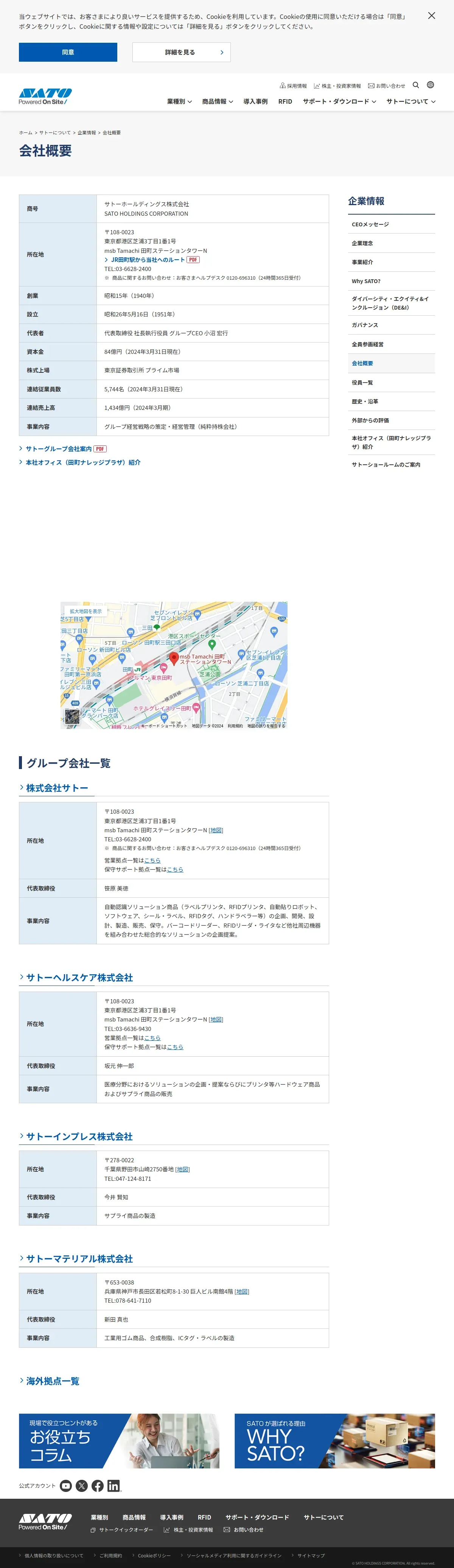Open 本社オフィス(田町ナレッジプラザ)紹介 link below table
Screen dimensions: 454x1568
pos(80,462)
